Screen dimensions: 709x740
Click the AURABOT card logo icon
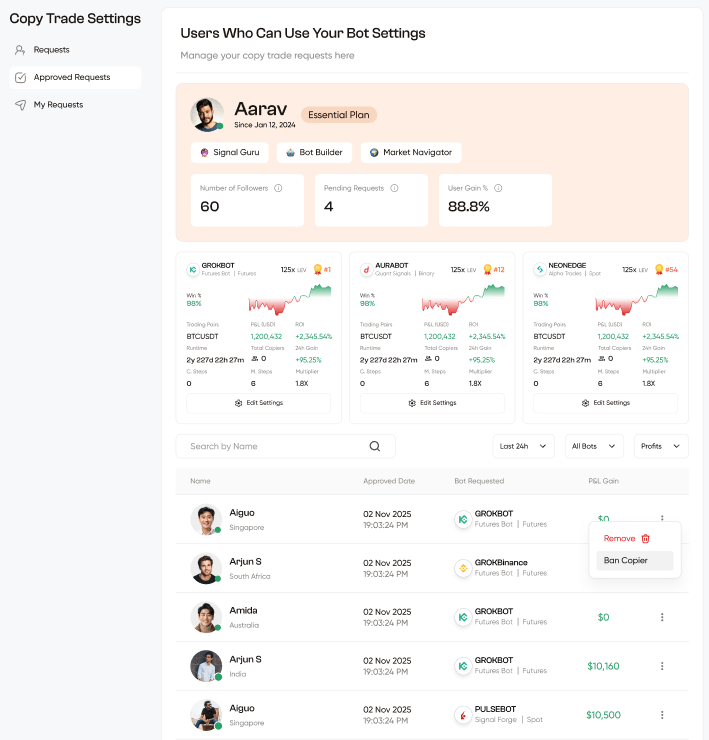(x=366, y=269)
